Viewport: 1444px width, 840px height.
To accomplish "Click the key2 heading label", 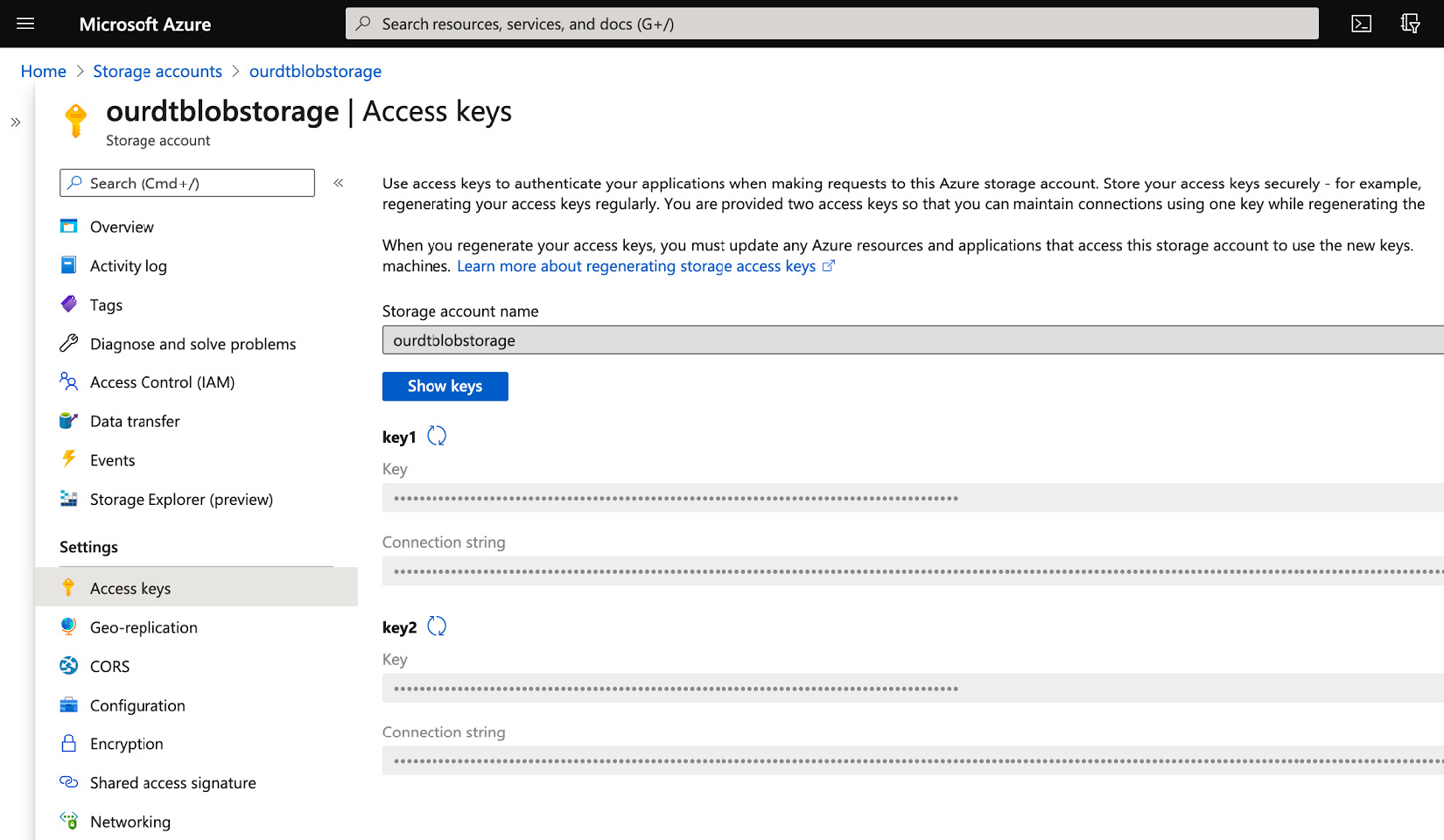I will click(399, 627).
